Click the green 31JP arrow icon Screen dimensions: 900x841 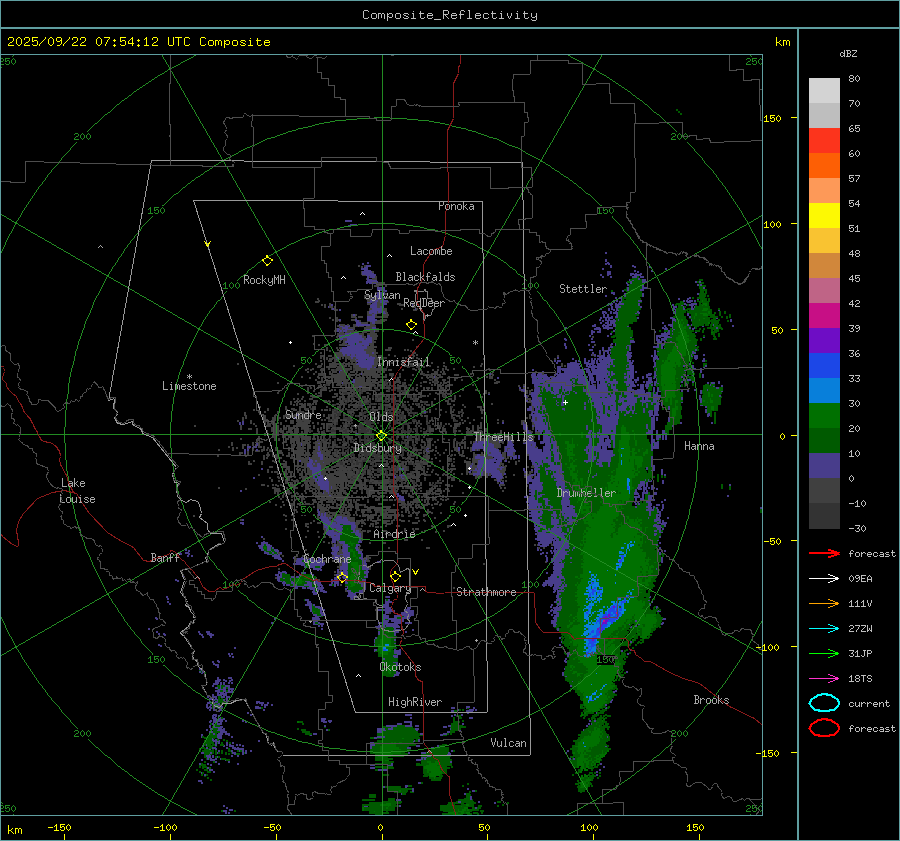824,653
